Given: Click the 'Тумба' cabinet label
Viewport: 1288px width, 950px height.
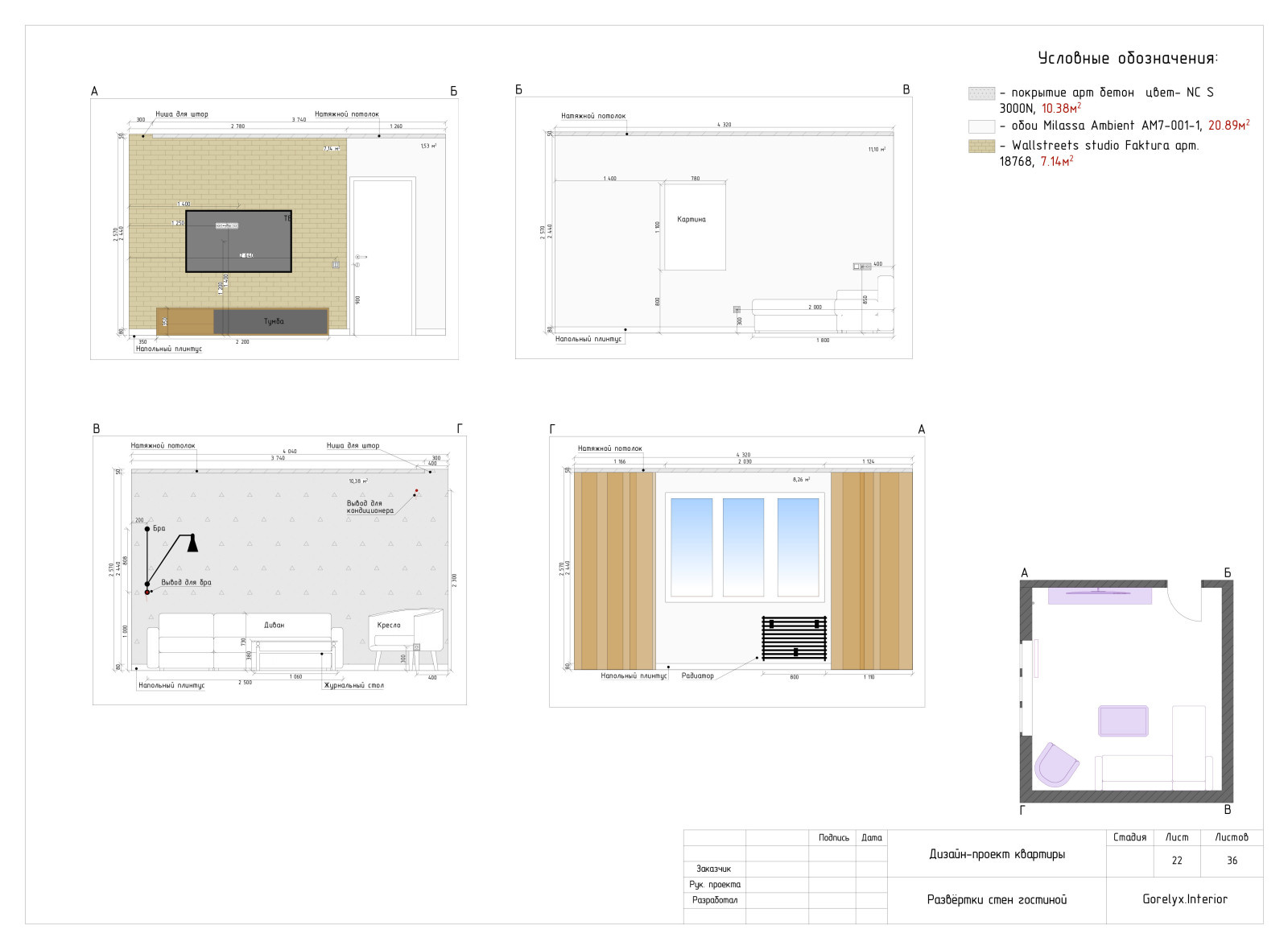Looking at the screenshot, I should [x=274, y=321].
